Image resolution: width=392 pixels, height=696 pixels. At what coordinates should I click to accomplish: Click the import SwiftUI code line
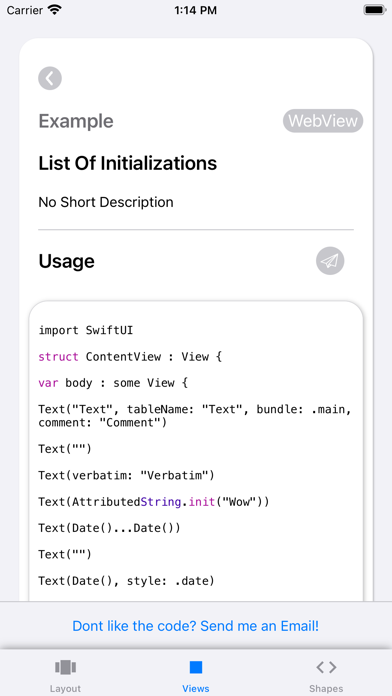(x=86, y=330)
